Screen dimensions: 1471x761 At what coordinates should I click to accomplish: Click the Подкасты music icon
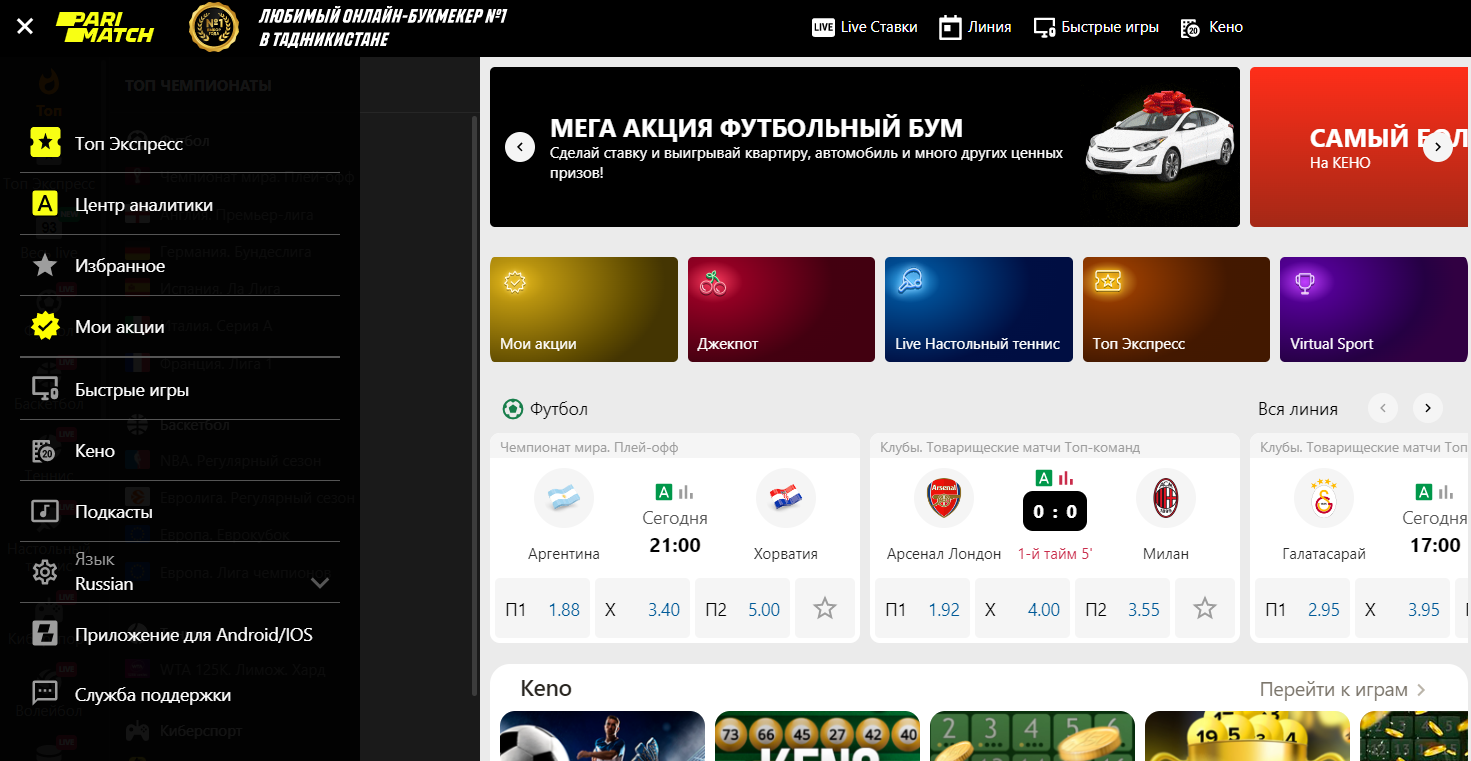click(x=44, y=511)
